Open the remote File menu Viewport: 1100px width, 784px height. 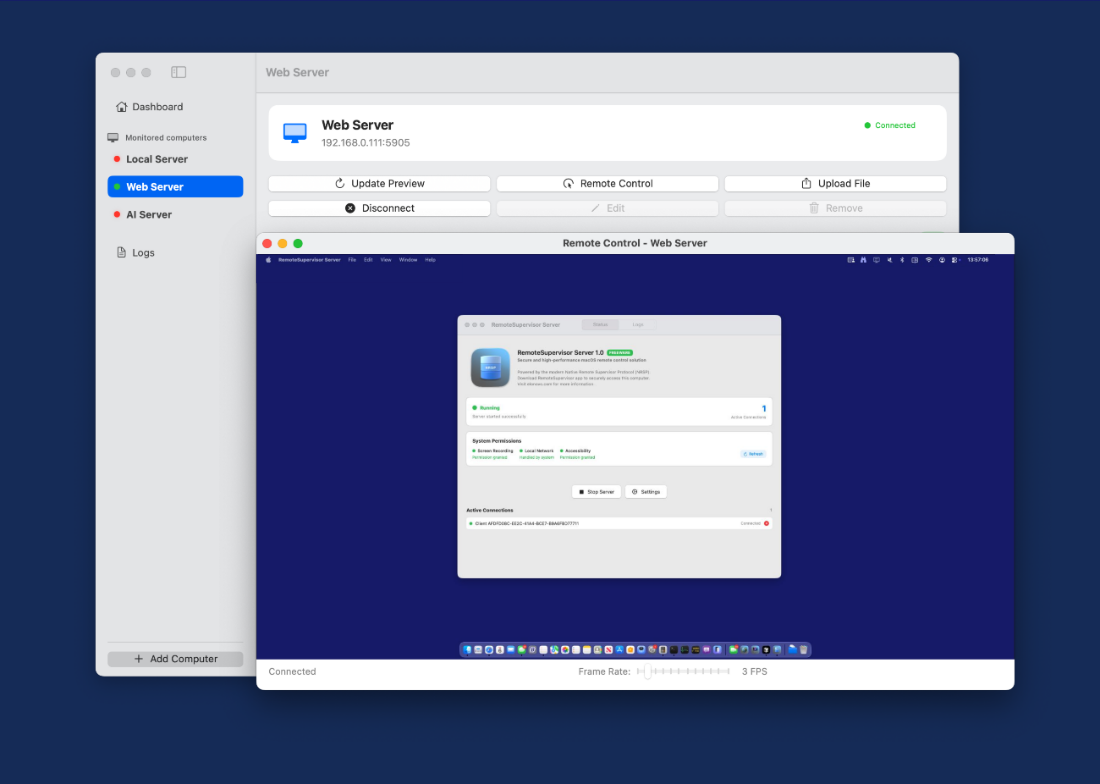[352, 260]
